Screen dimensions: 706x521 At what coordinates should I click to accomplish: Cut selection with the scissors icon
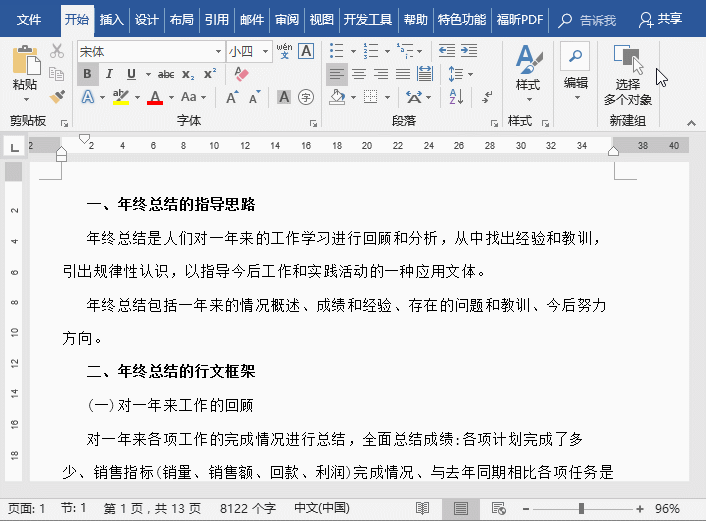57,51
